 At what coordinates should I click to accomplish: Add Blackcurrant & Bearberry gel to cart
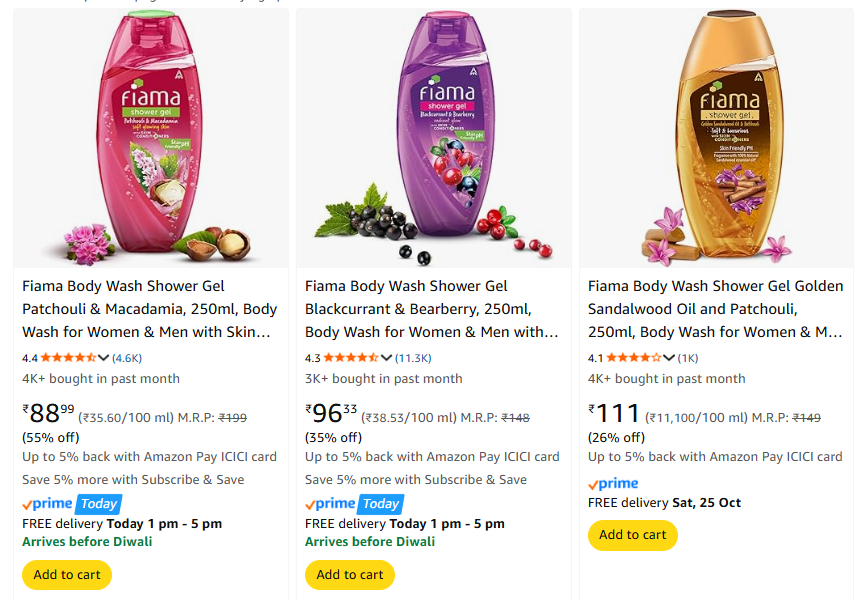coord(350,575)
